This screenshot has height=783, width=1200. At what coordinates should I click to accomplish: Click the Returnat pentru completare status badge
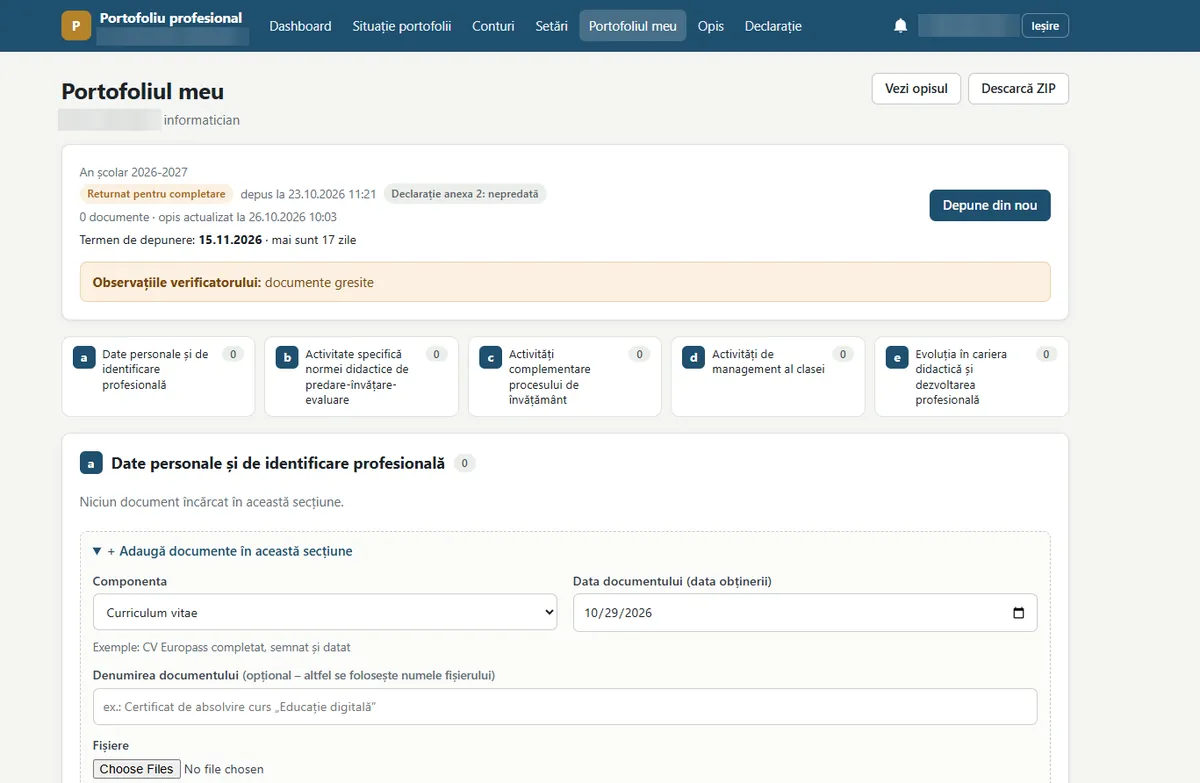(x=156, y=194)
